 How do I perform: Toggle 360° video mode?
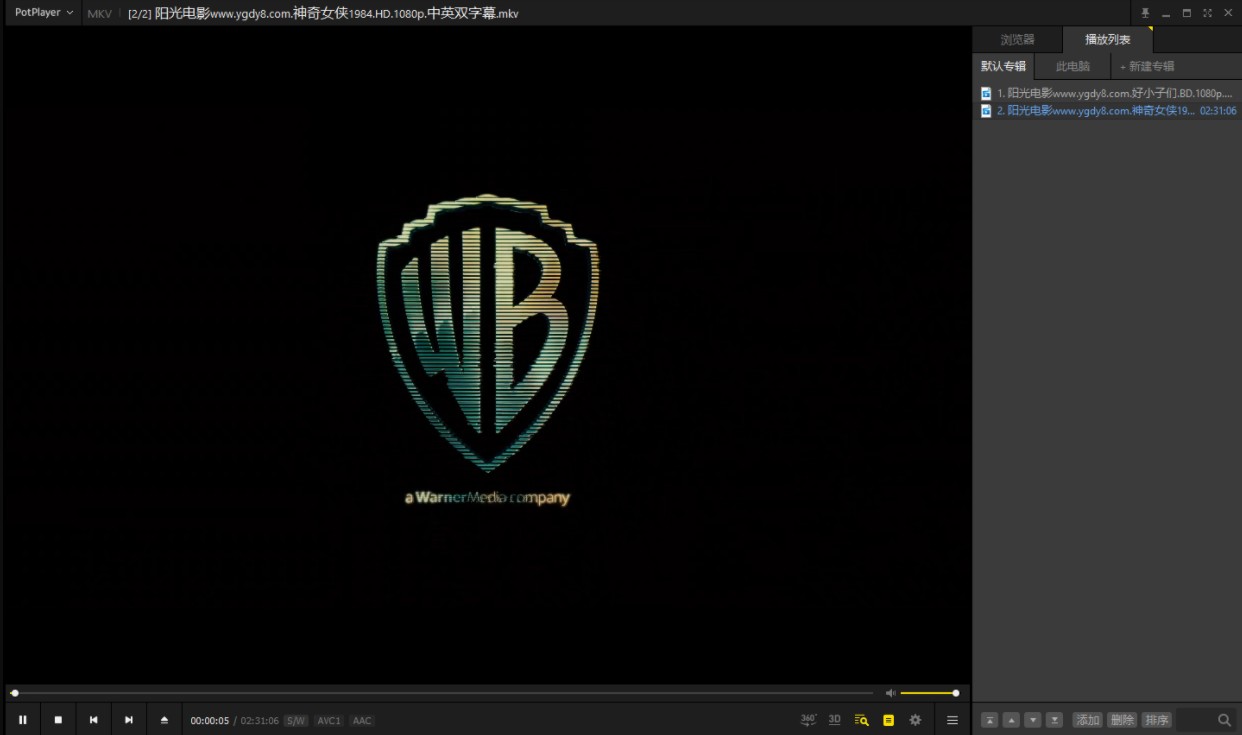808,720
